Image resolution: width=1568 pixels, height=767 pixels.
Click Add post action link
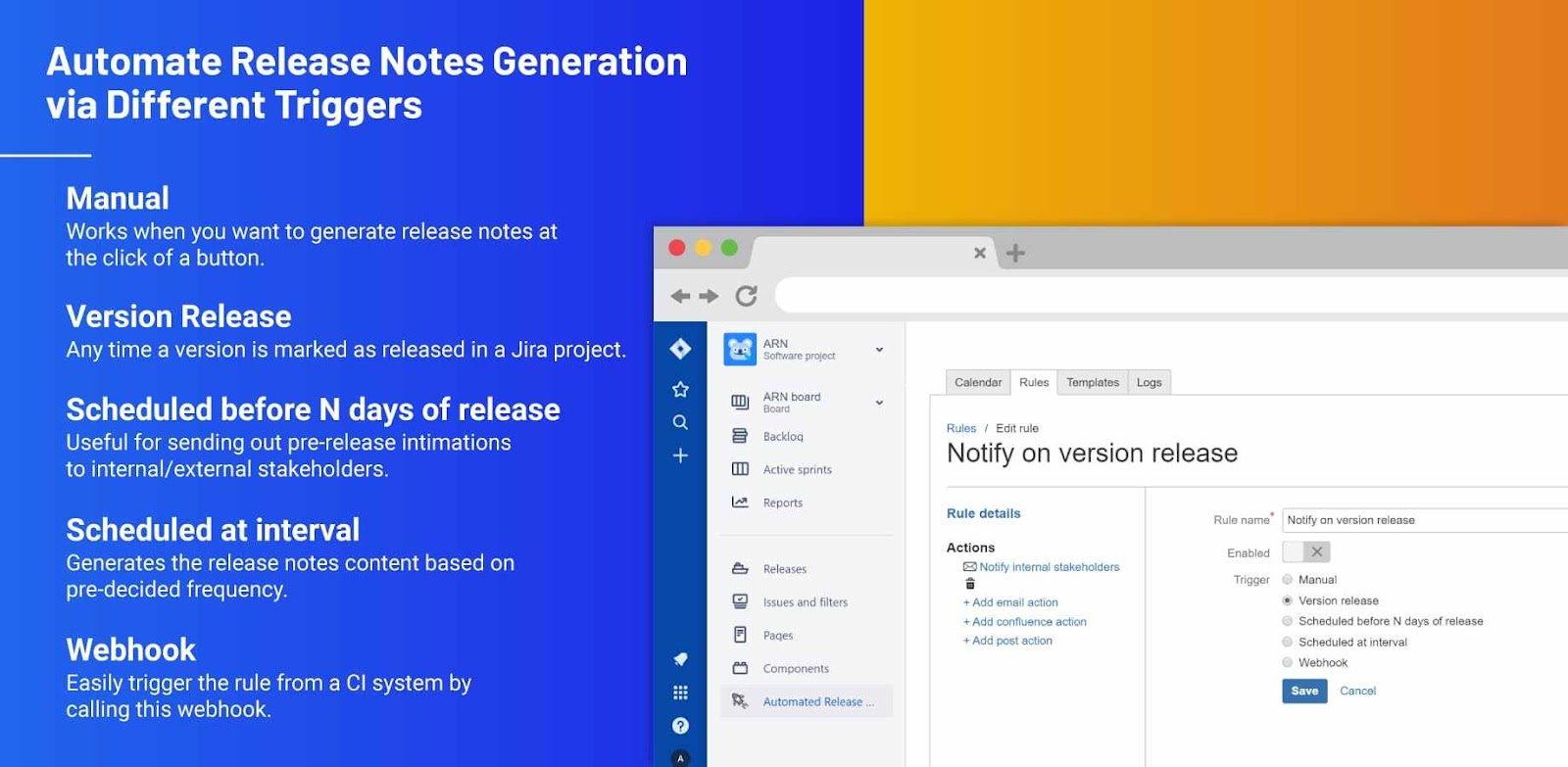coord(1007,641)
